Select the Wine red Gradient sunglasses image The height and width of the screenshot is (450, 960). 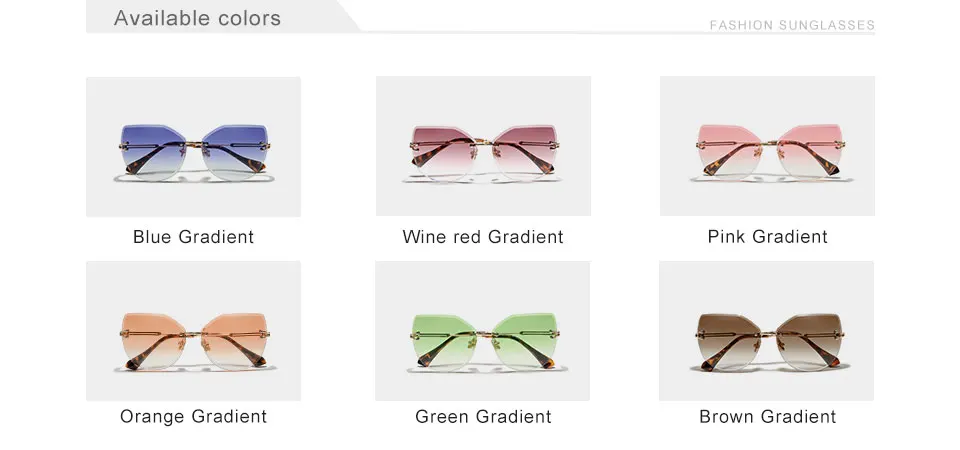click(483, 146)
